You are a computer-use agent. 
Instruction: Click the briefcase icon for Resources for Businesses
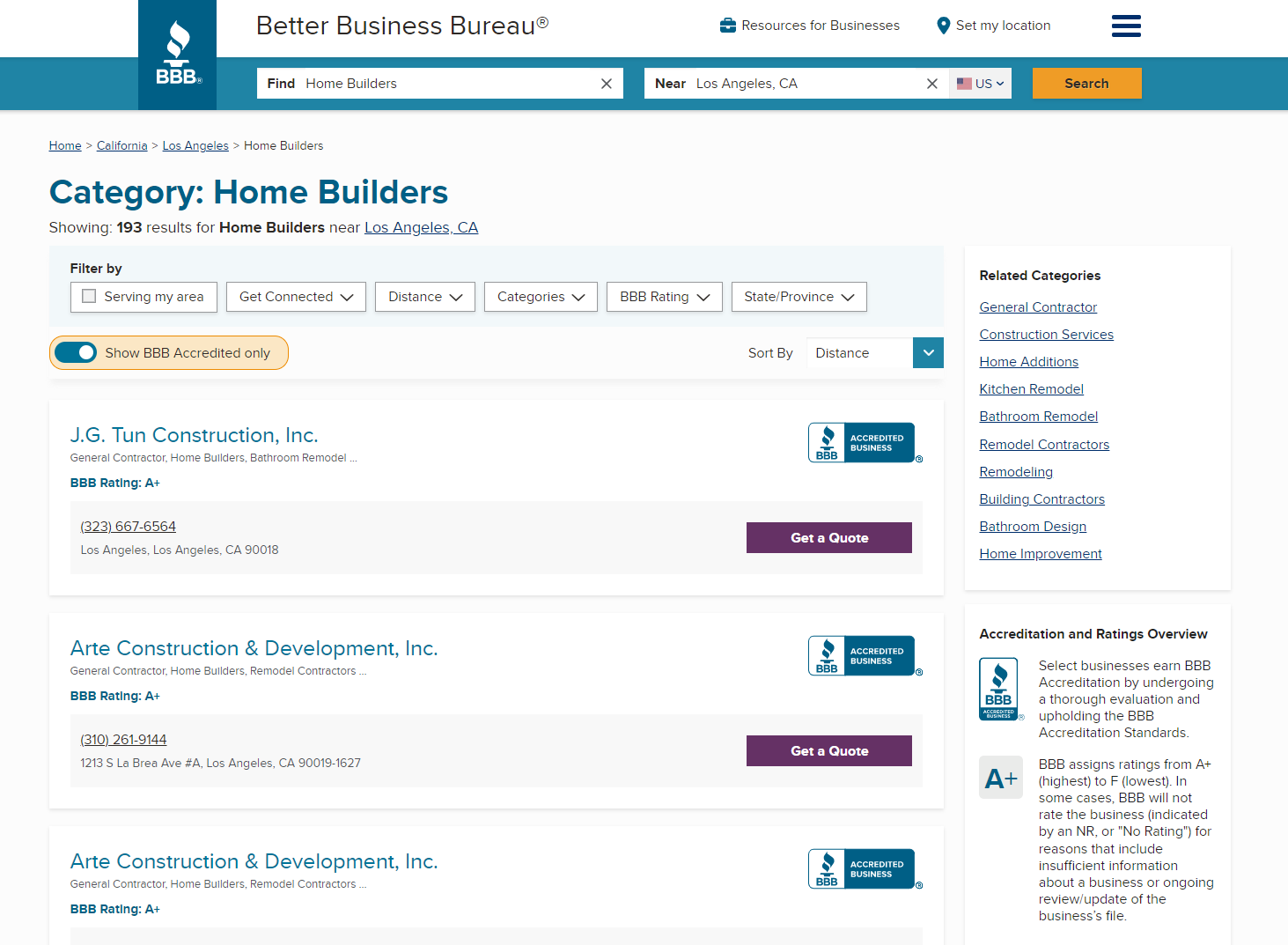click(728, 26)
